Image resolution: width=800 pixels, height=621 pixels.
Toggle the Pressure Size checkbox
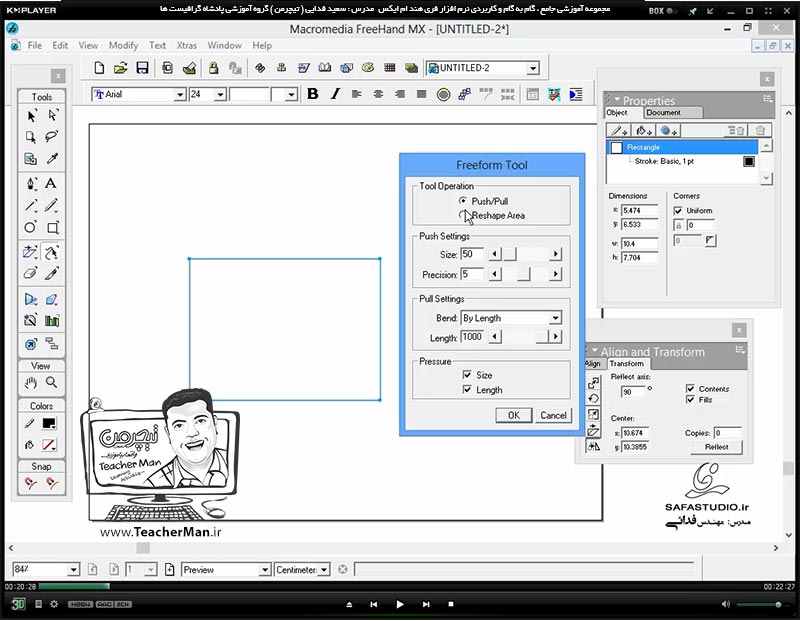pyautogui.click(x=466, y=375)
